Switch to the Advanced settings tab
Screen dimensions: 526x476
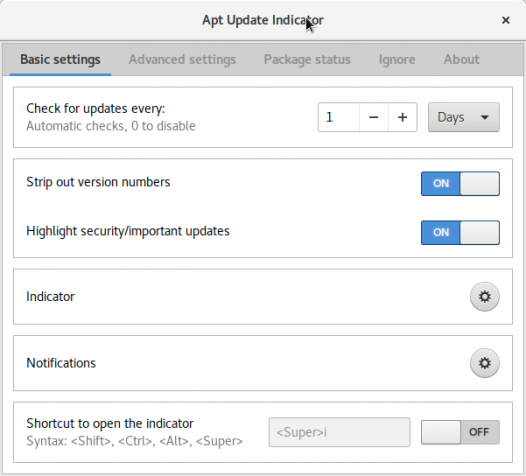pyautogui.click(x=182, y=59)
